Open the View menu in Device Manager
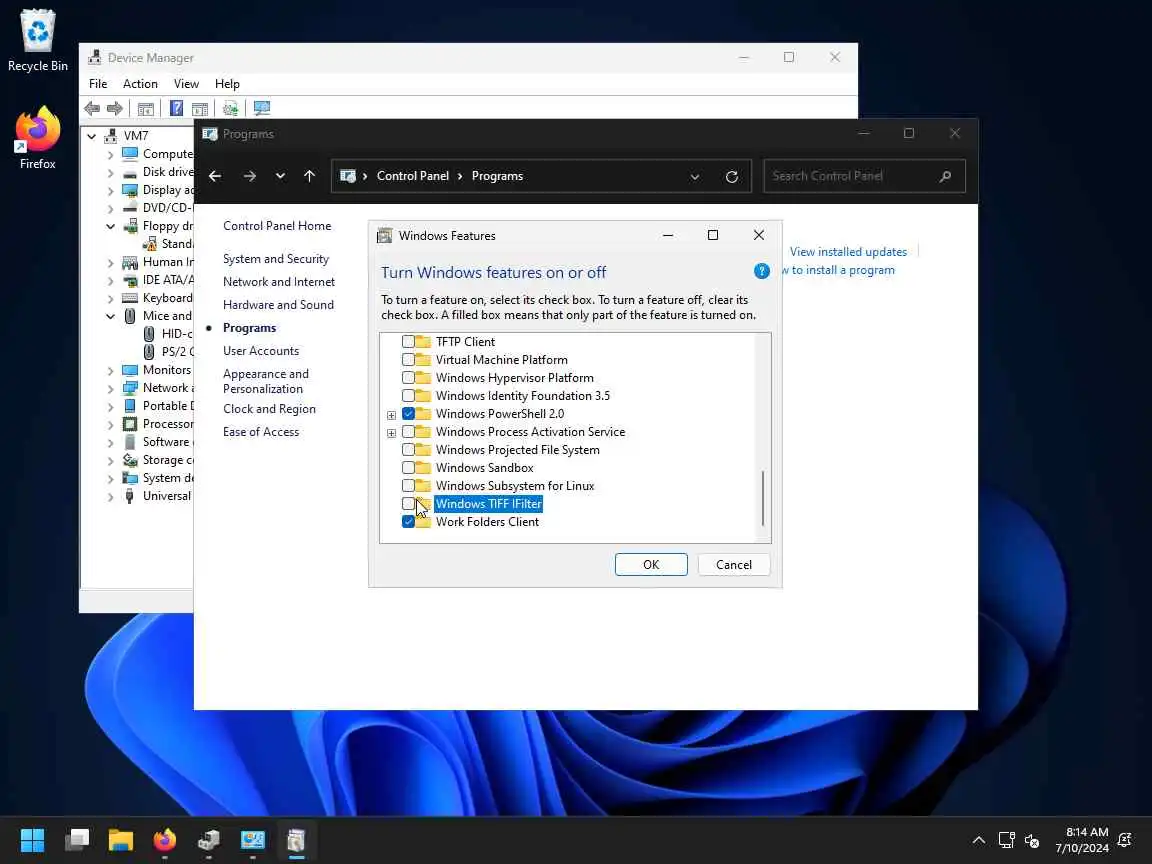1152x864 pixels. click(x=186, y=84)
